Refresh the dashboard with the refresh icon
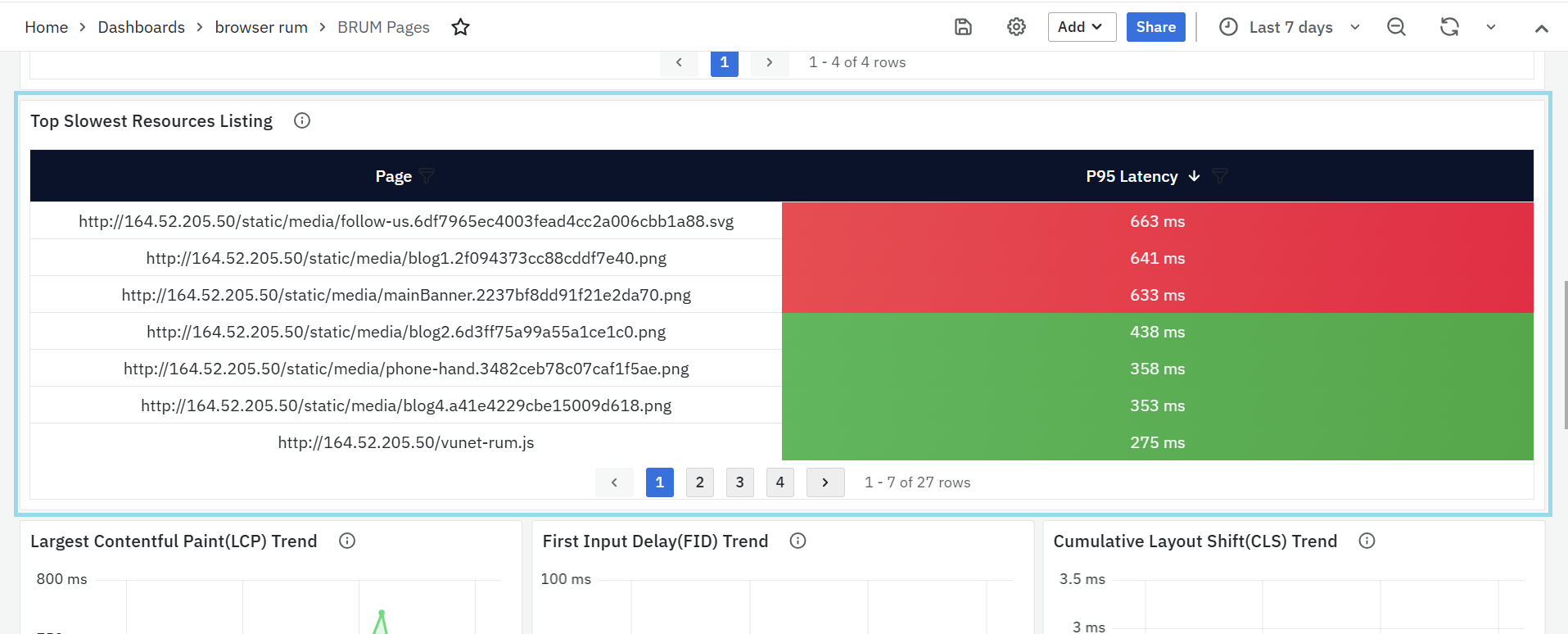 point(1448,27)
